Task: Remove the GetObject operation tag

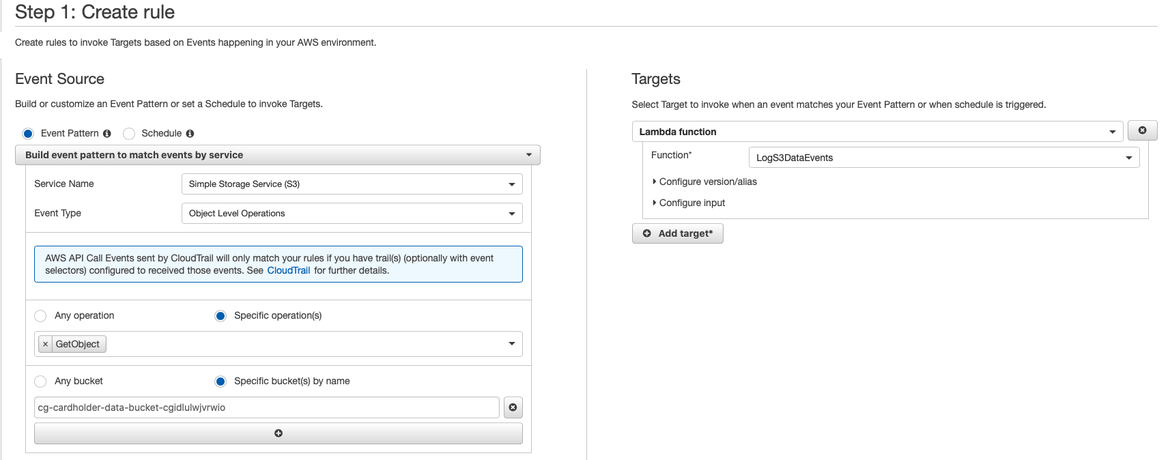Action: tap(45, 344)
